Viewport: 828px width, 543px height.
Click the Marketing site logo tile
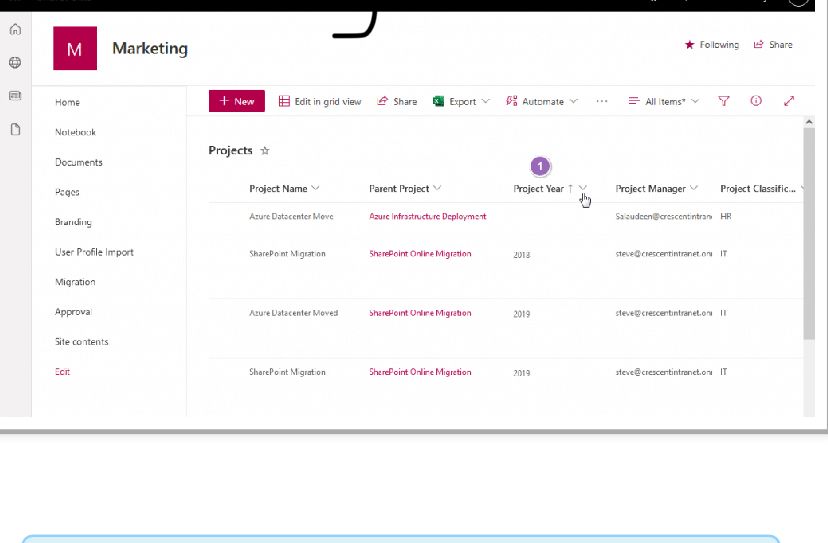(x=75, y=48)
